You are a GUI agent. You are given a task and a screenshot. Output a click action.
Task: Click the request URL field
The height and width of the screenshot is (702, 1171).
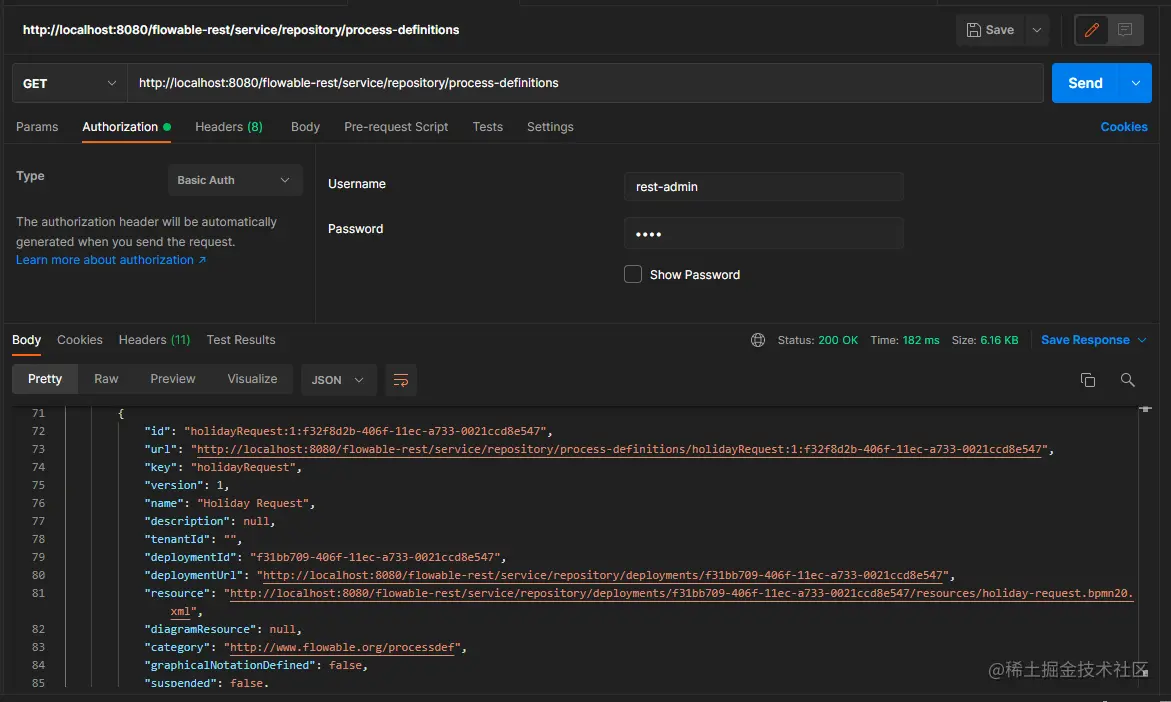(x=586, y=83)
